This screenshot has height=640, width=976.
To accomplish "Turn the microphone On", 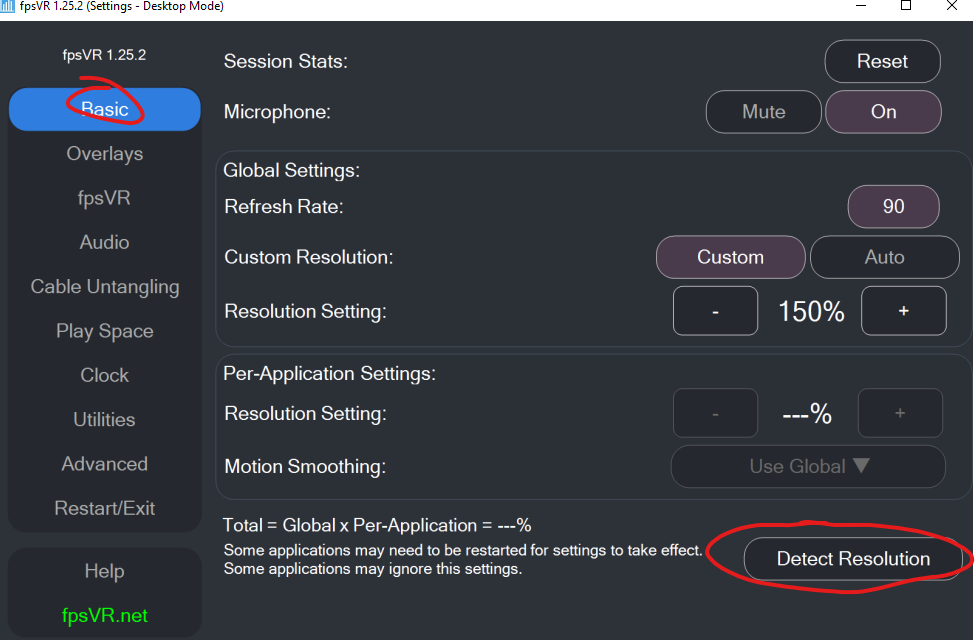I will pos(883,112).
